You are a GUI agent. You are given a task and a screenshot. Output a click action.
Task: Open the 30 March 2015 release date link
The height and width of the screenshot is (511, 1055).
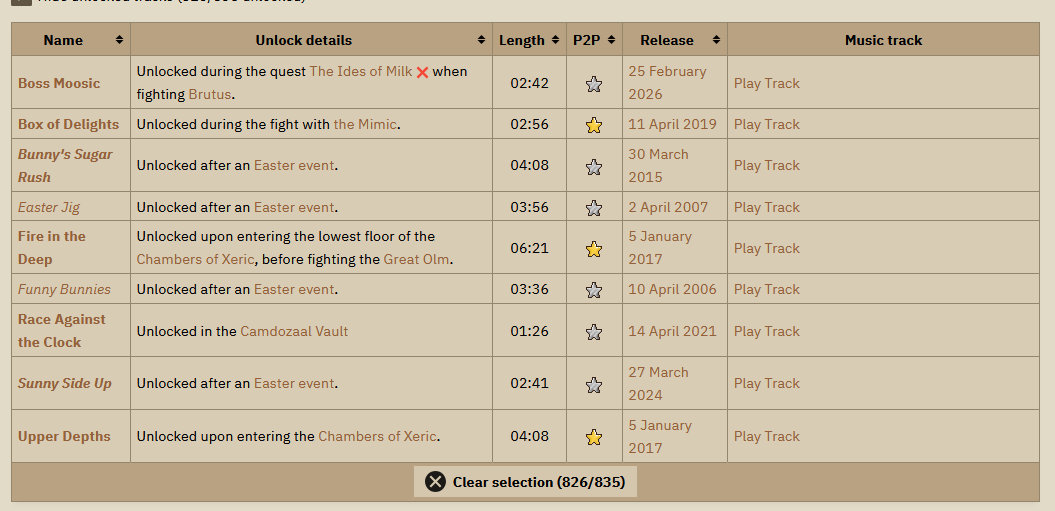click(659, 166)
